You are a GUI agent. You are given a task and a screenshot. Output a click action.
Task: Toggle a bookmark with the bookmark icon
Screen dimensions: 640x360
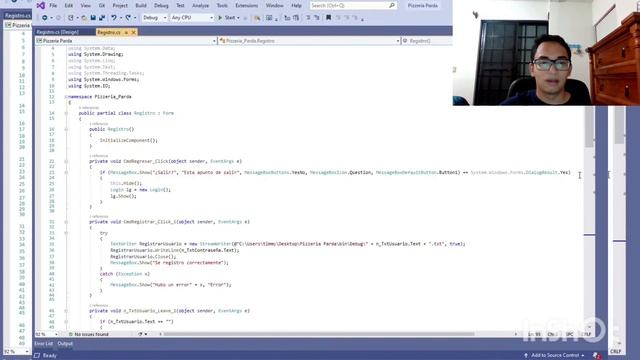pos(329,18)
